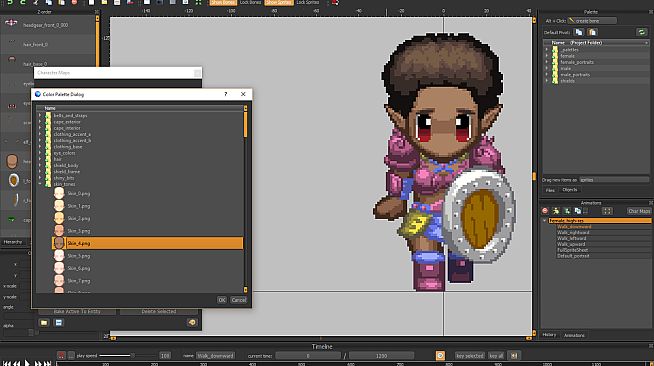Click the red record icon near play speed
The height and width of the screenshot is (366, 654).
[x=61, y=356]
